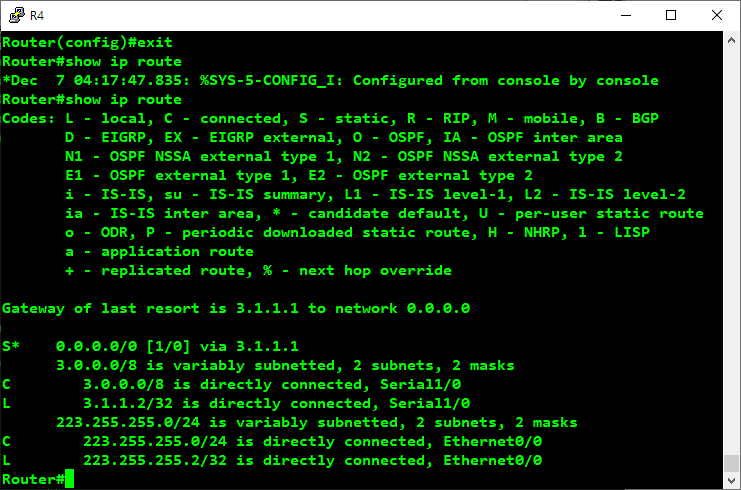This screenshot has width=741, height=490.
Task: Click '223.255.255.0/24 is variably subnetted' line
Action: pos(317,422)
